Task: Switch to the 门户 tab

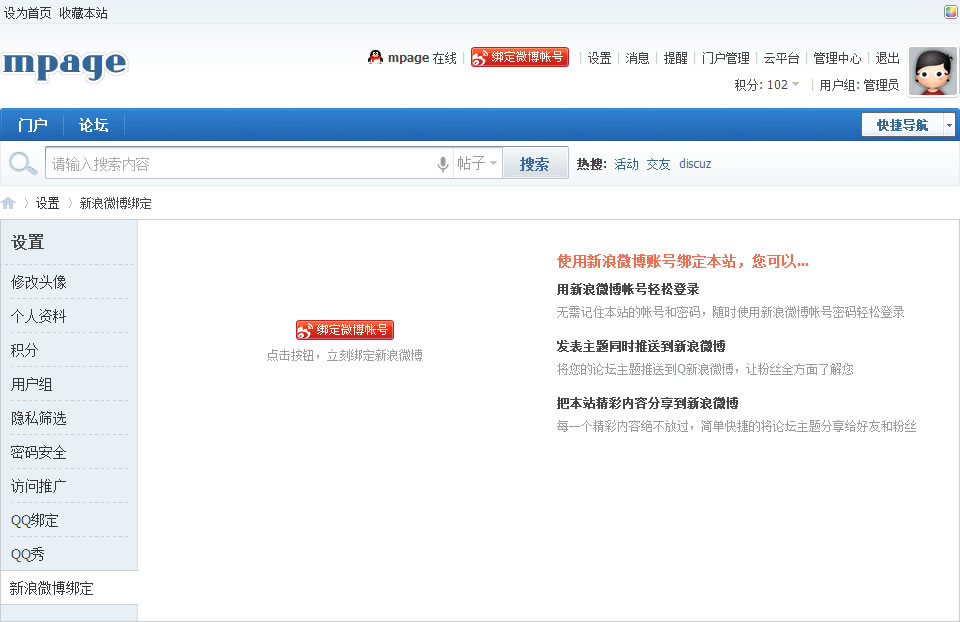Action: pos(33,124)
